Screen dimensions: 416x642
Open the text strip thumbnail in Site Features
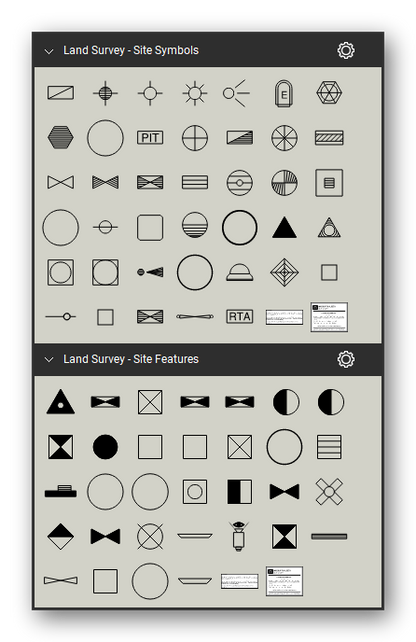(x=240, y=581)
